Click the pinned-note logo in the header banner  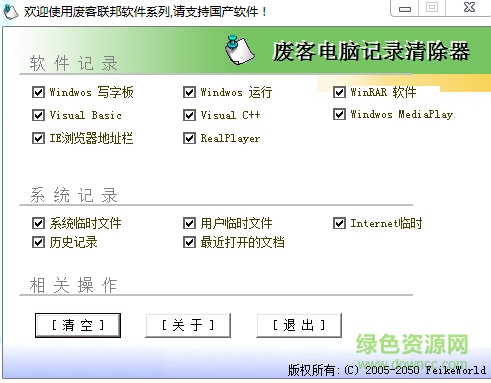pyautogui.click(x=239, y=50)
